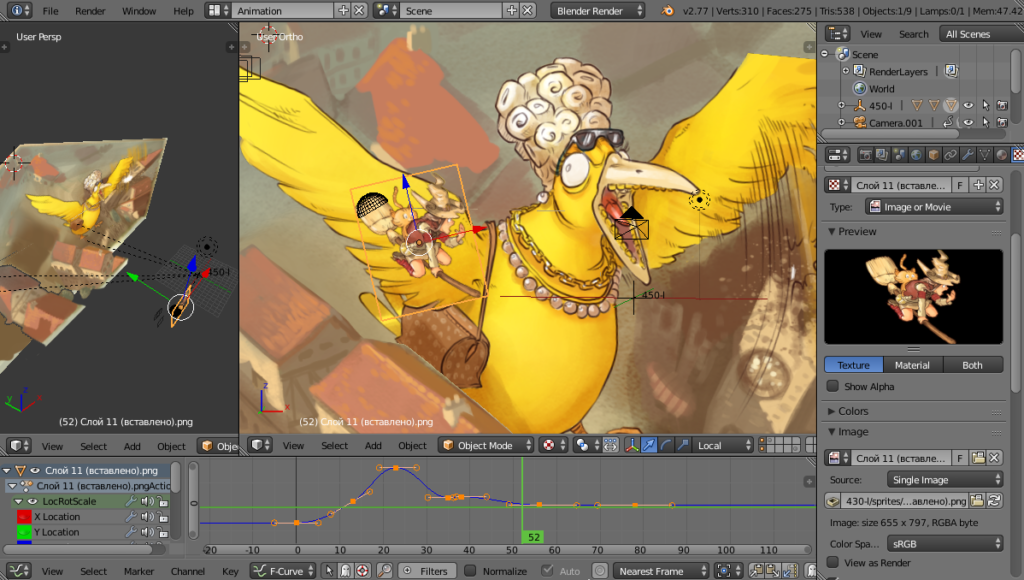1024x580 pixels.
Task: Open the Local orientation dropdown
Action: point(723,445)
